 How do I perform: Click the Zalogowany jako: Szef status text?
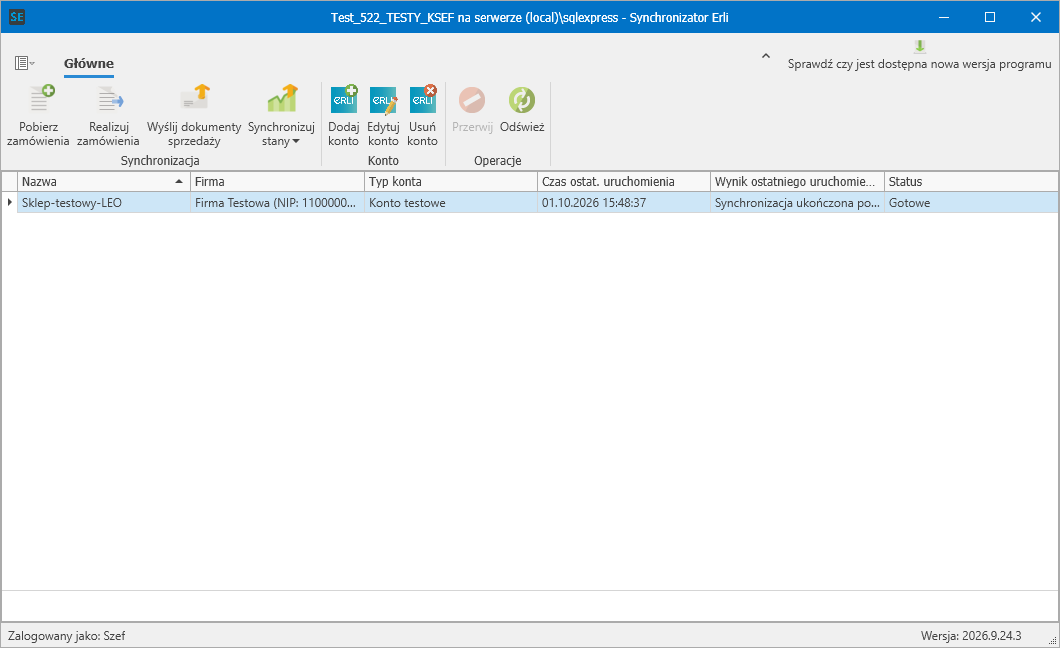tap(66, 636)
